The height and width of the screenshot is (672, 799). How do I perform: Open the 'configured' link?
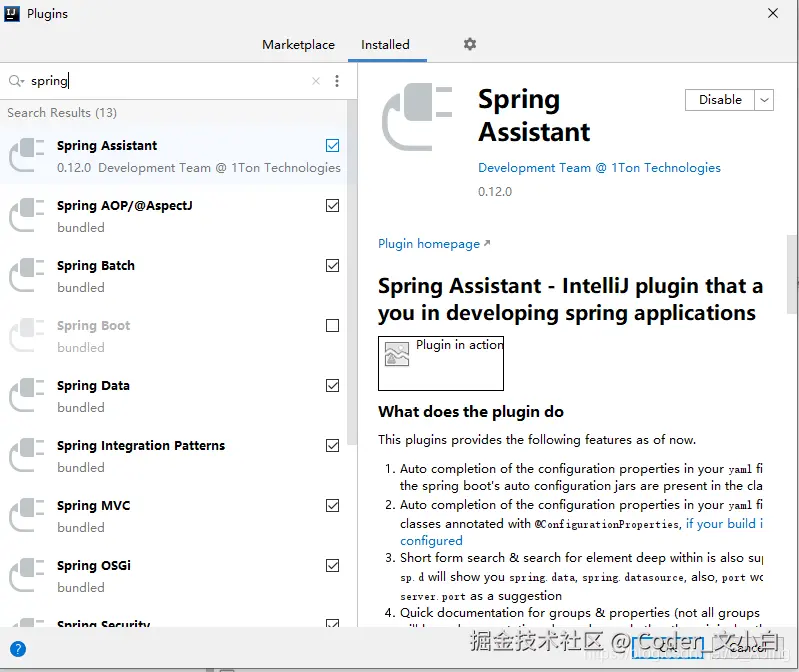pyautogui.click(x=431, y=541)
